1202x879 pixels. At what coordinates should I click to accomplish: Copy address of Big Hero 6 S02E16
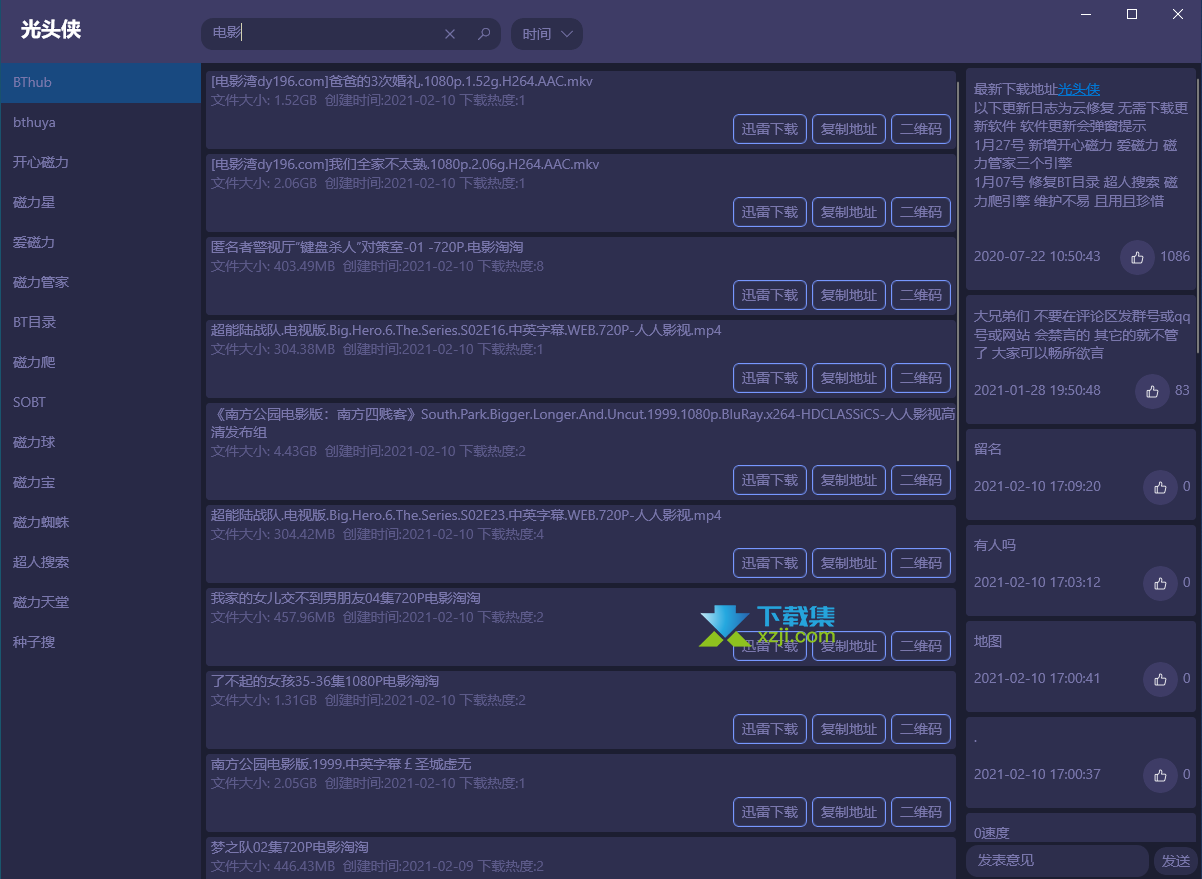[x=849, y=378]
